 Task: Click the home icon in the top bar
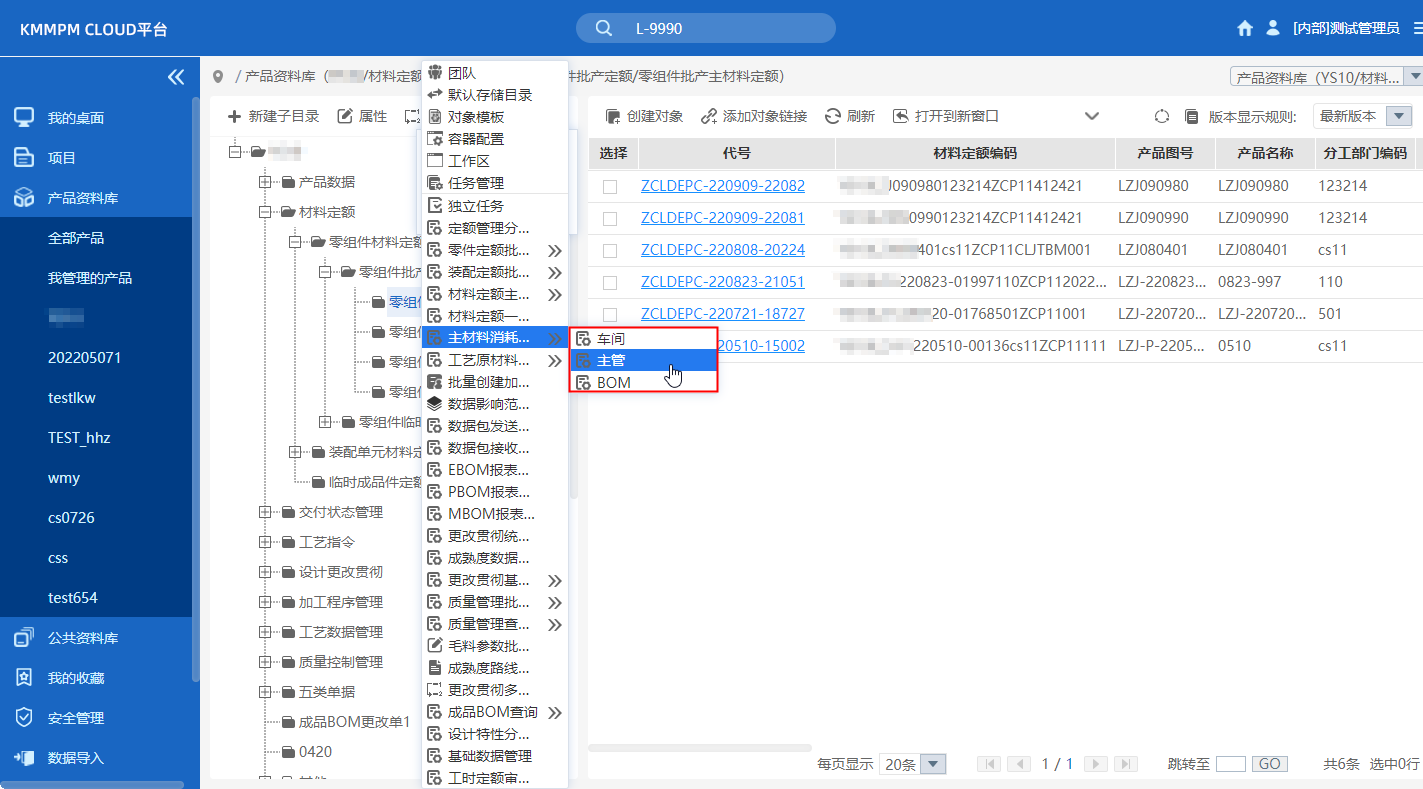(1244, 28)
